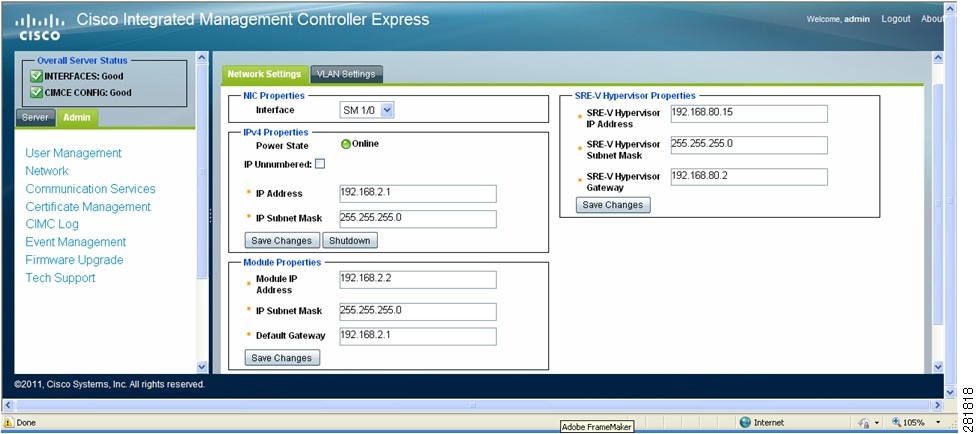Click the Shutdown button
This screenshot has width=976, height=434.
point(350,240)
